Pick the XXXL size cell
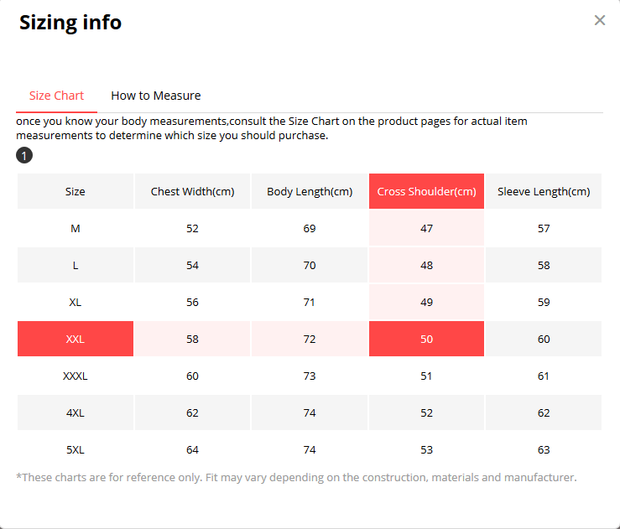620x529 pixels. click(x=75, y=376)
